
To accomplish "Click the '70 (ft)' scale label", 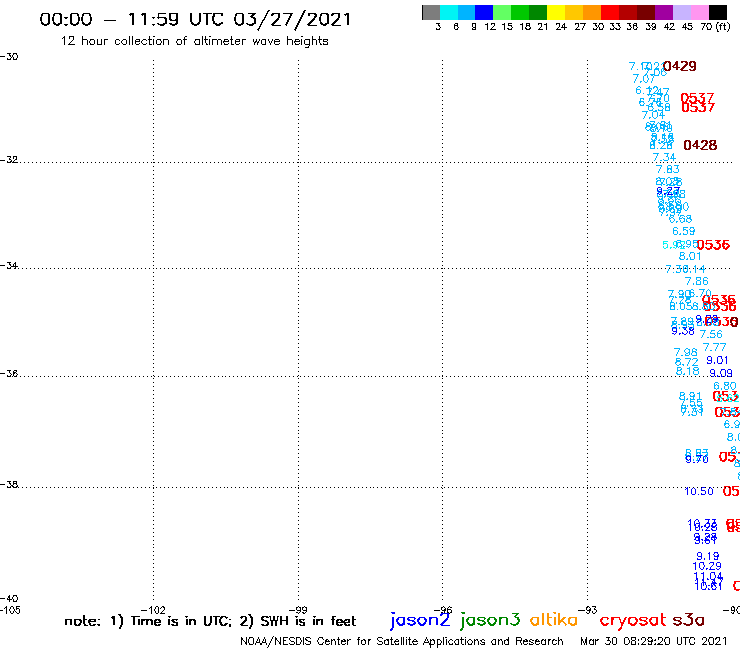I will click(x=715, y=27).
